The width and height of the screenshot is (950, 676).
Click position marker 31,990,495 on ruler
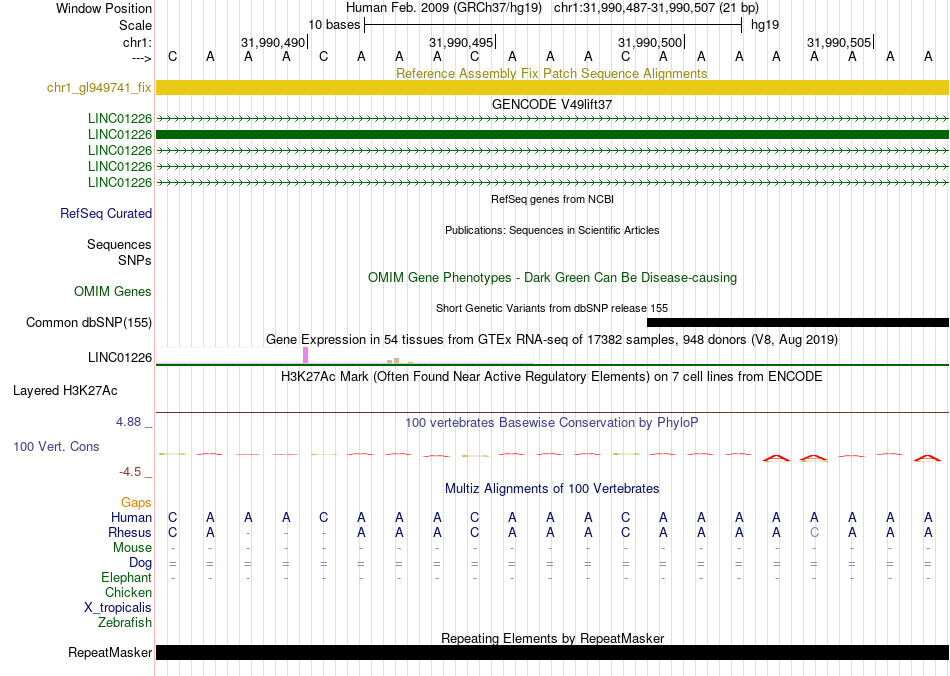[x=462, y=42]
